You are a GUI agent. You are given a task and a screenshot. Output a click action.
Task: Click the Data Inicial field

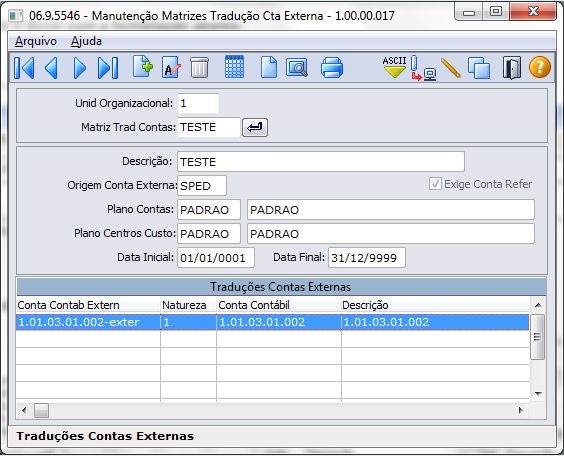click(216, 257)
